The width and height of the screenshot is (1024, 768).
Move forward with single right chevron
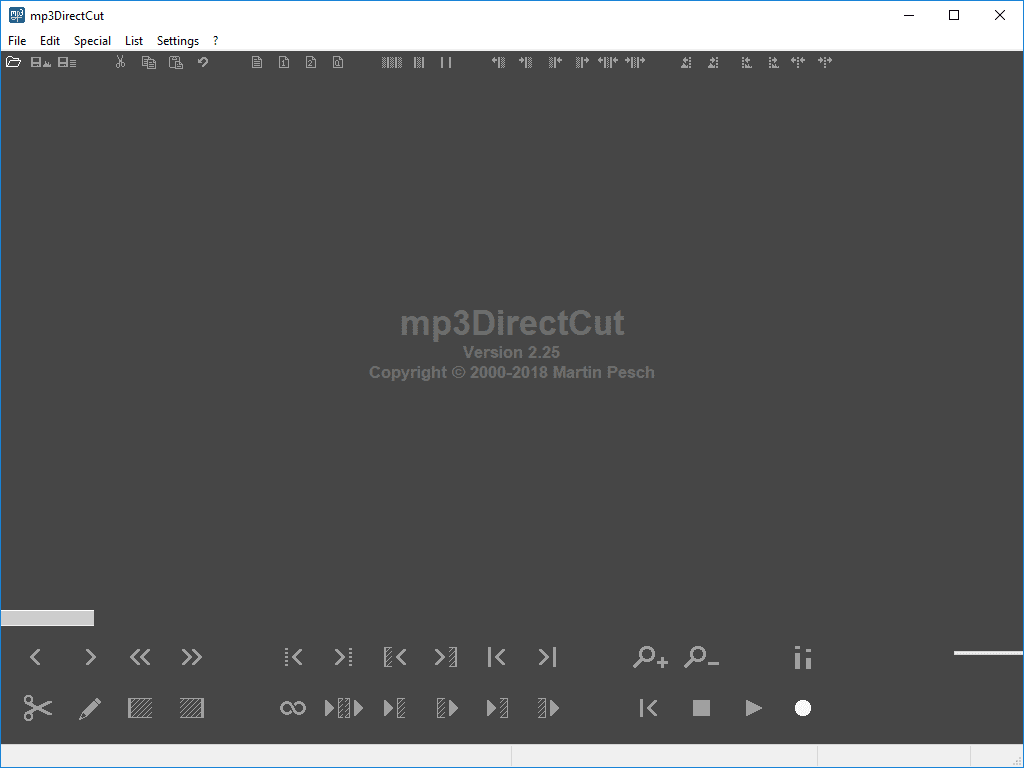click(x=90, y=657)
